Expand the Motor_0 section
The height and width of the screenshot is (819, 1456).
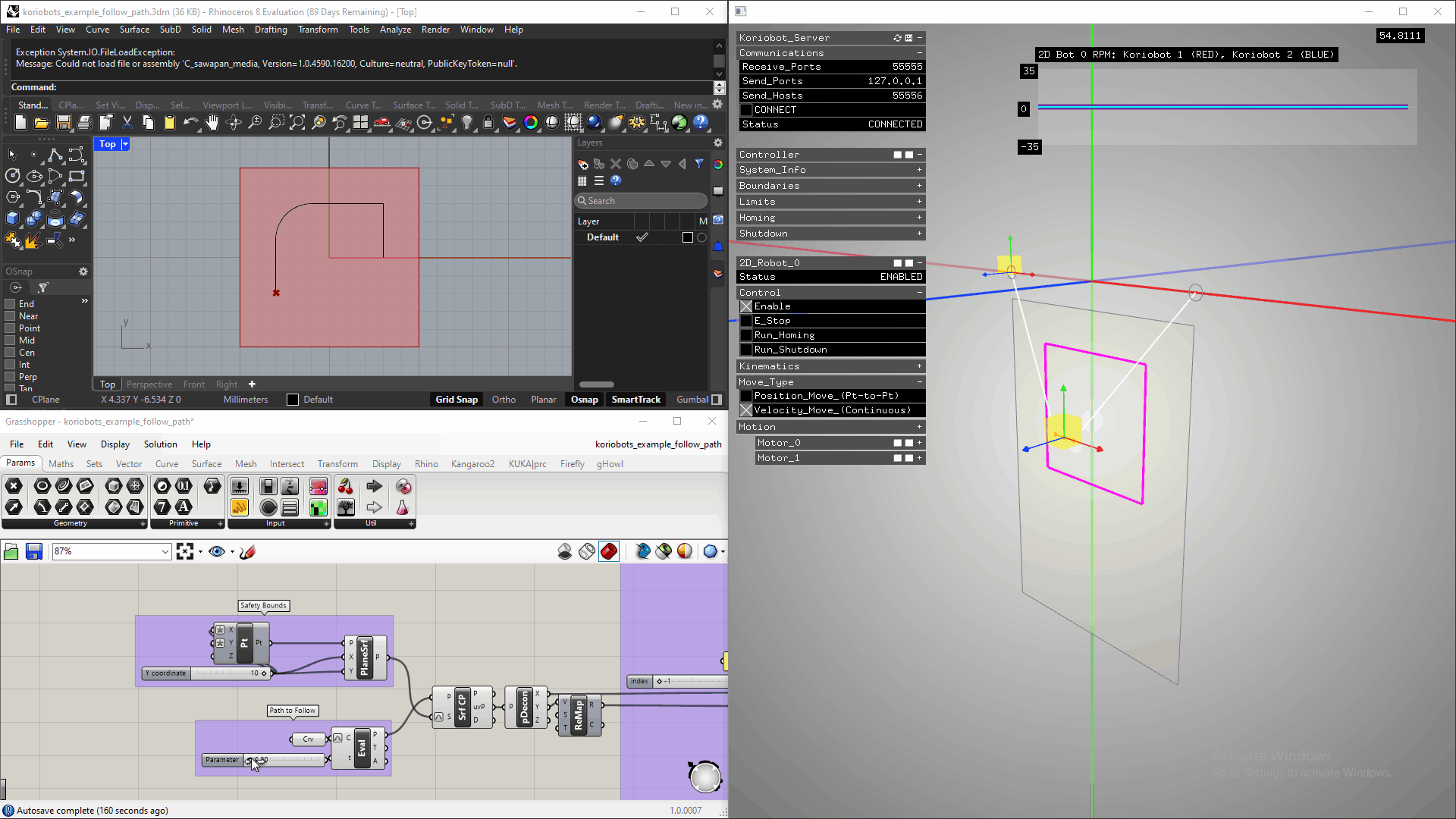(919, 443)
